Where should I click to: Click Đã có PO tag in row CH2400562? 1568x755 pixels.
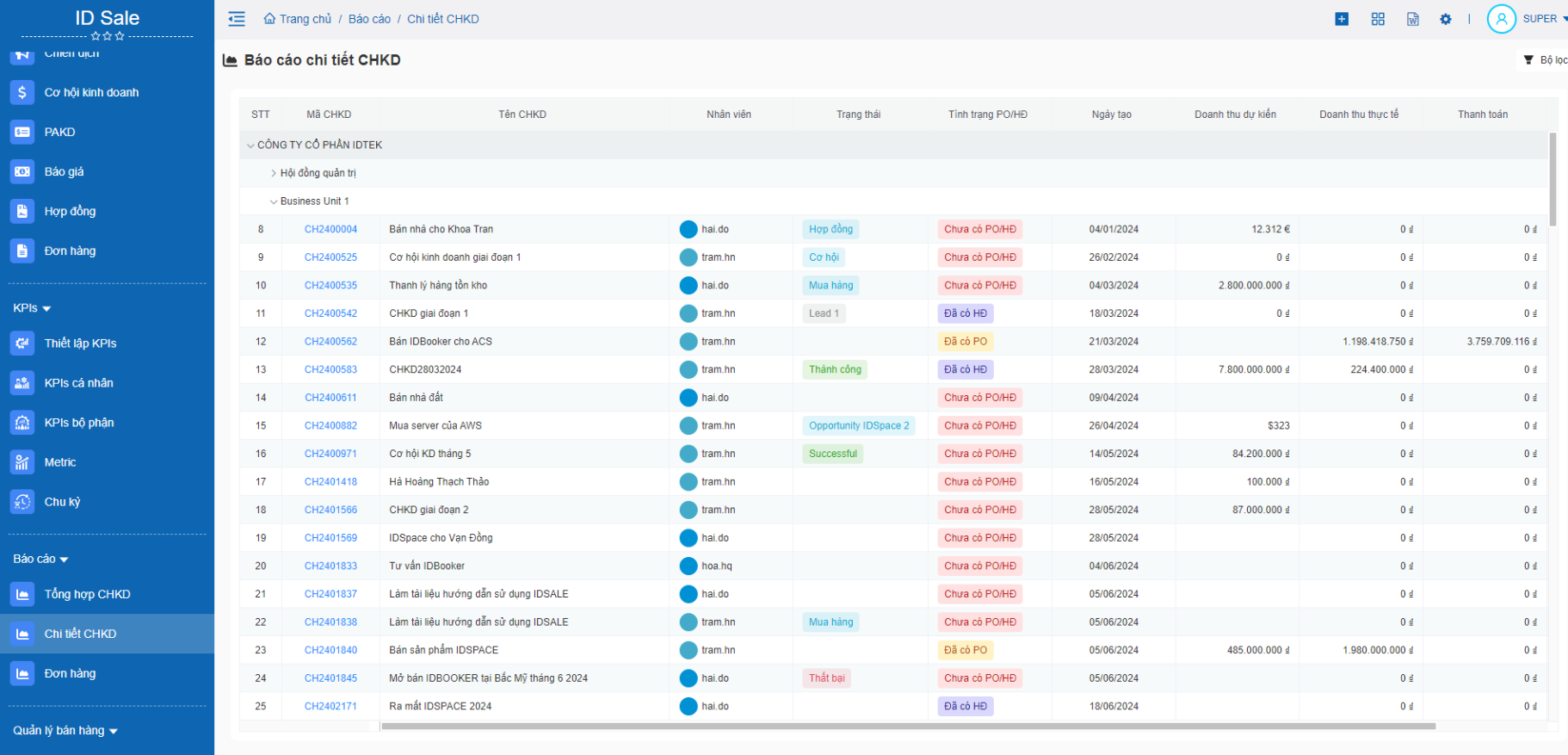(x=966, y=342)
